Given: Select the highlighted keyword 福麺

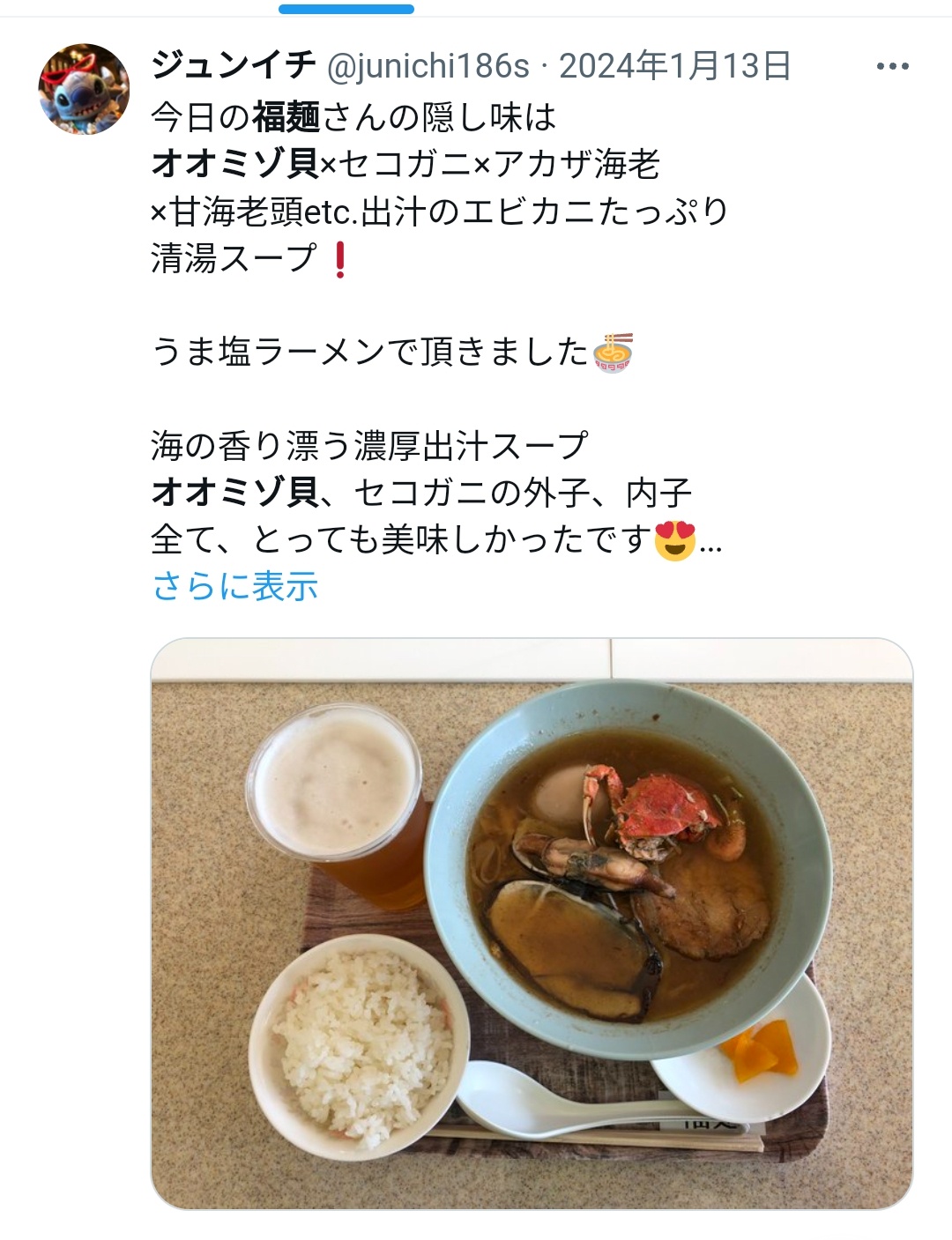Looking at the screenshot, I should click(x=286, y=117).
